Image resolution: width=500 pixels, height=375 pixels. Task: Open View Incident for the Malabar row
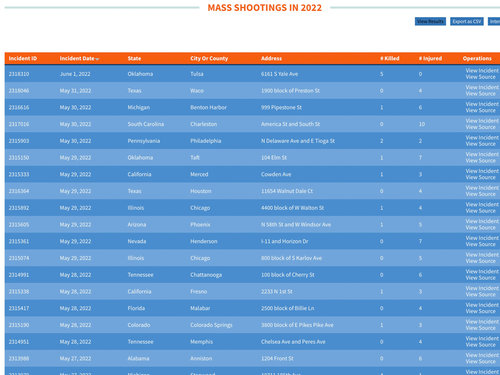pyautogui.click(x=482, y=305)
